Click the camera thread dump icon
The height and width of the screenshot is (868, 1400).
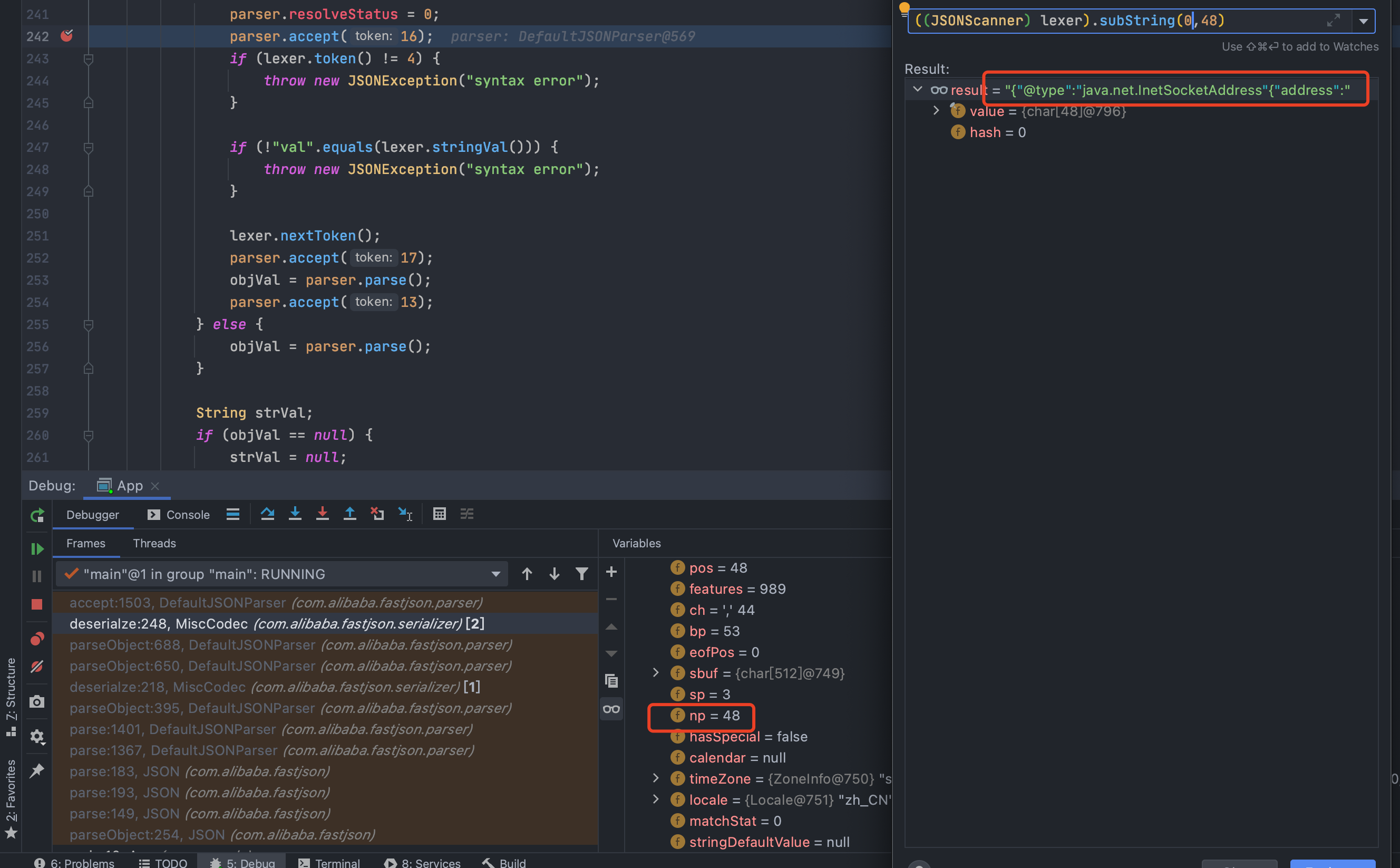click(x=37, y=701)
